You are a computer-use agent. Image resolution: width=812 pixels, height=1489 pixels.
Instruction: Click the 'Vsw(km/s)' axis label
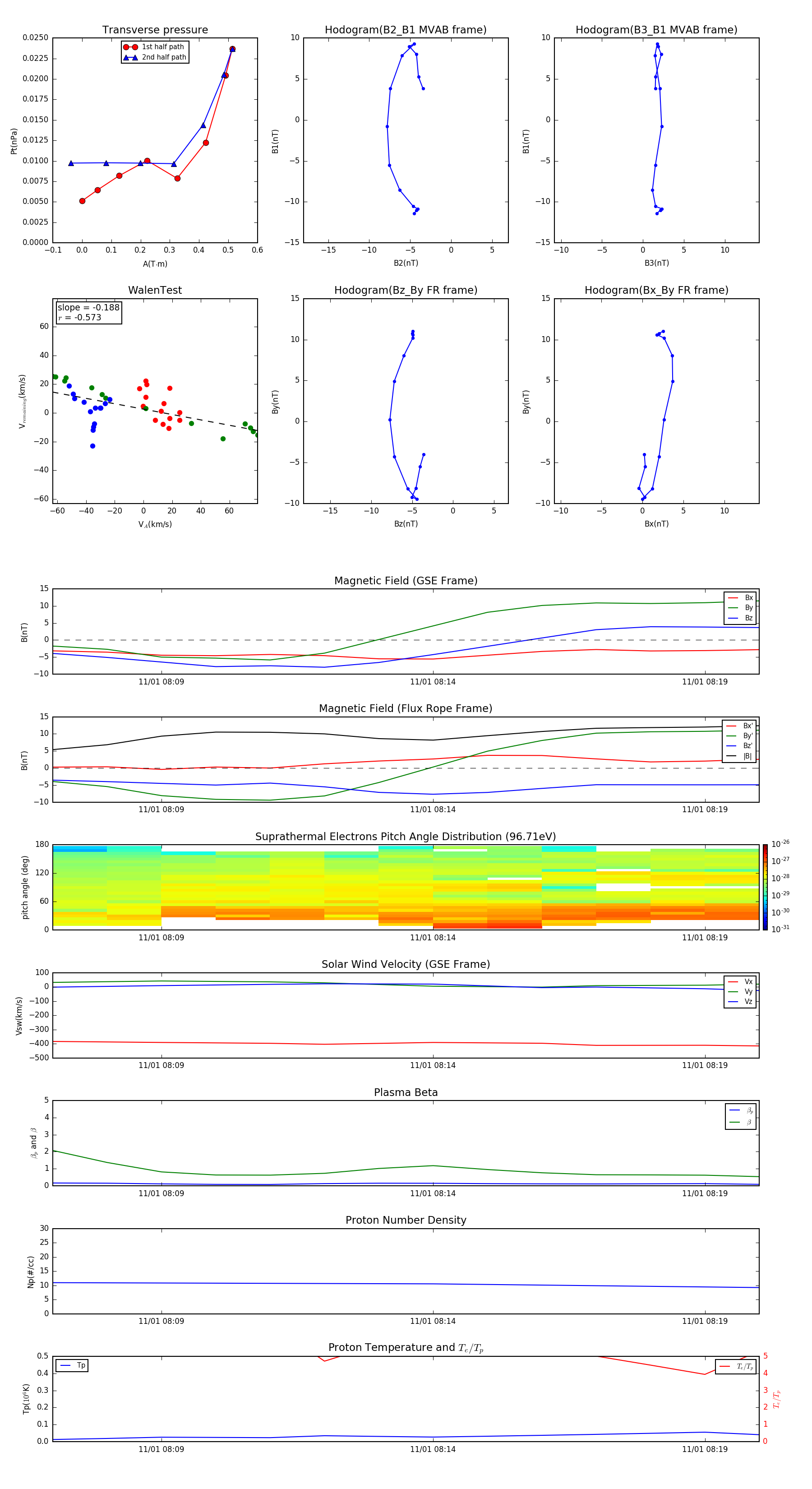coord(19,1016)
